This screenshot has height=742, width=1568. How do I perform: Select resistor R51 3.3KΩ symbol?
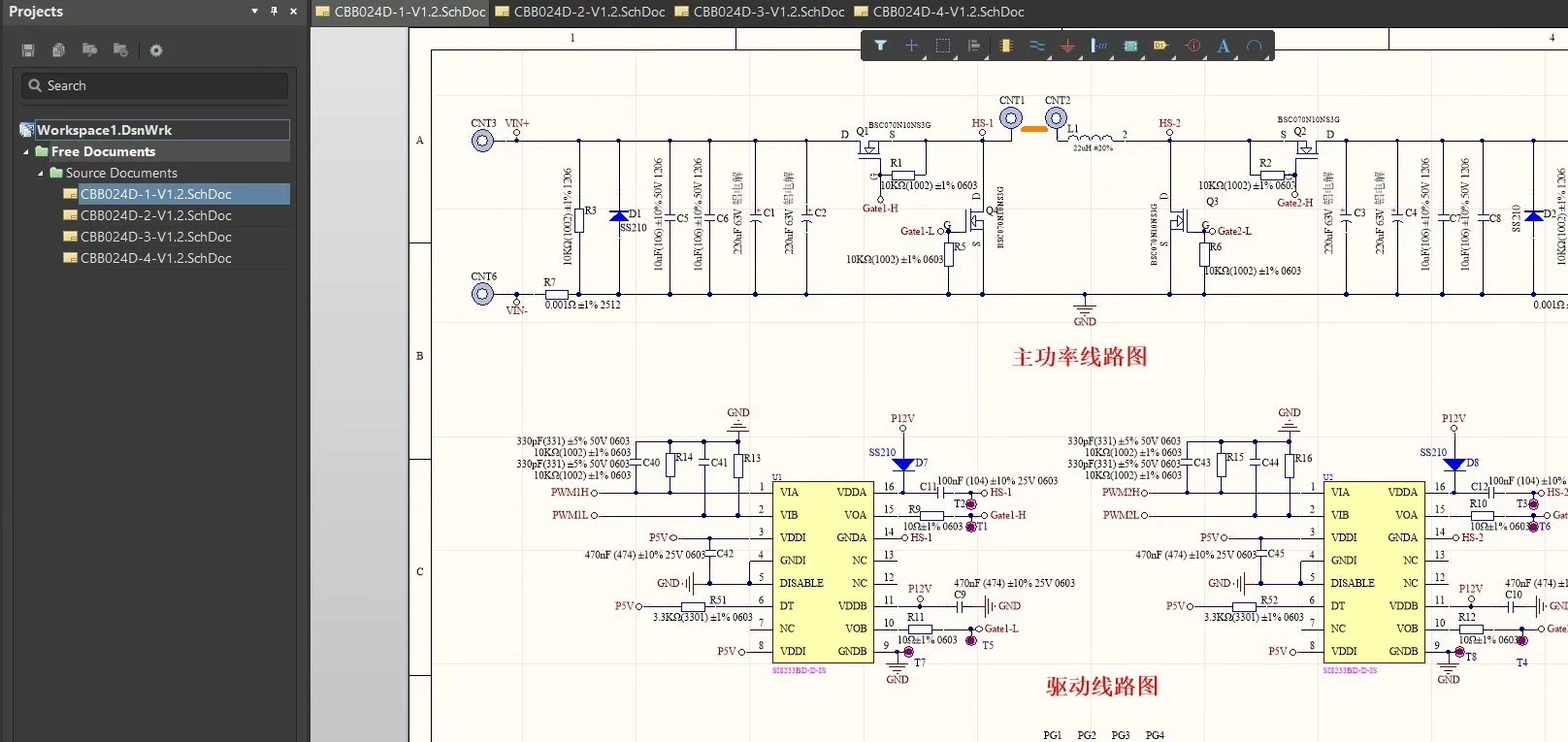pos(693,606)
